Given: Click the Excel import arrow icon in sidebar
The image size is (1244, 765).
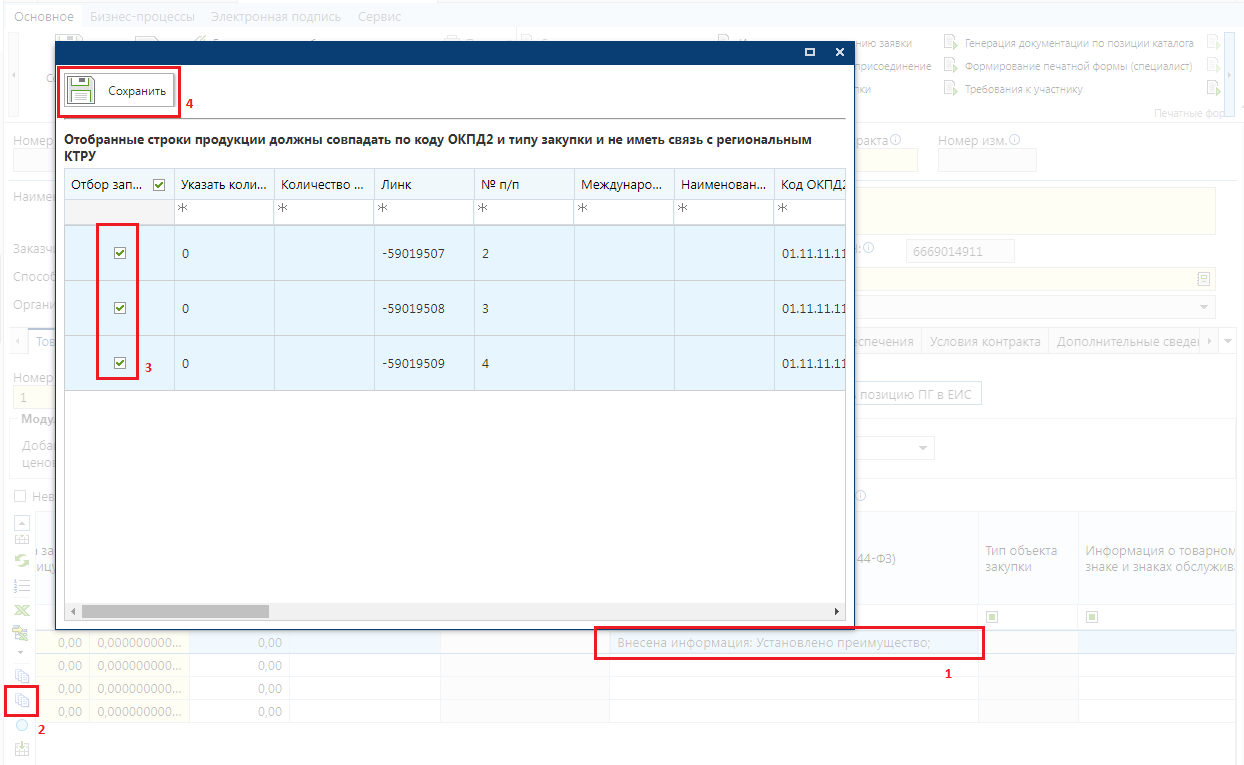Looking at the screenshot, I should [x=20, y=633].
